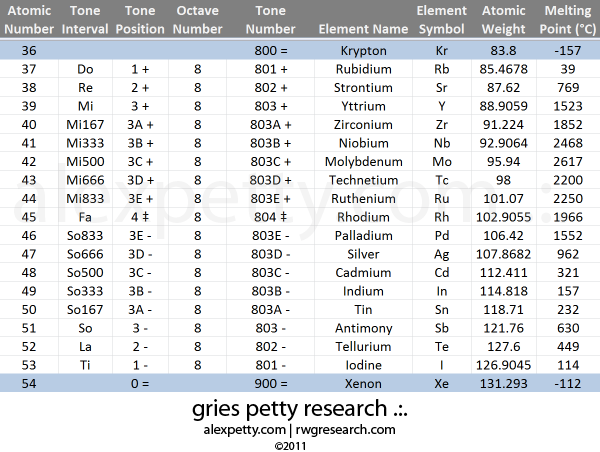Screen dimensions: 600x452
Task: Click the Element Symbol column header
Action: [442, 20]
